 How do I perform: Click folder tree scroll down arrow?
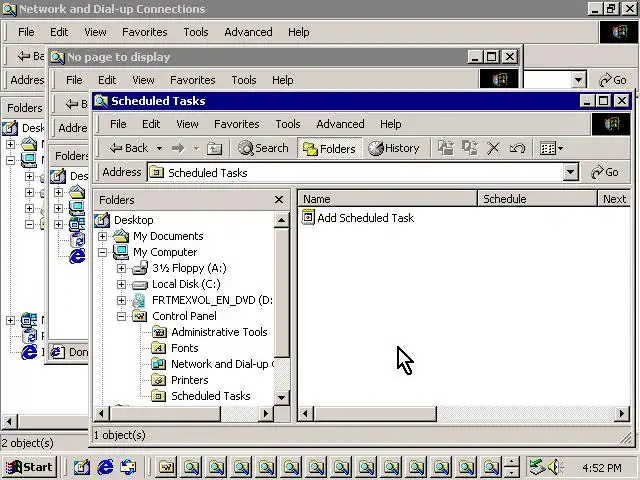pos(282,397)
